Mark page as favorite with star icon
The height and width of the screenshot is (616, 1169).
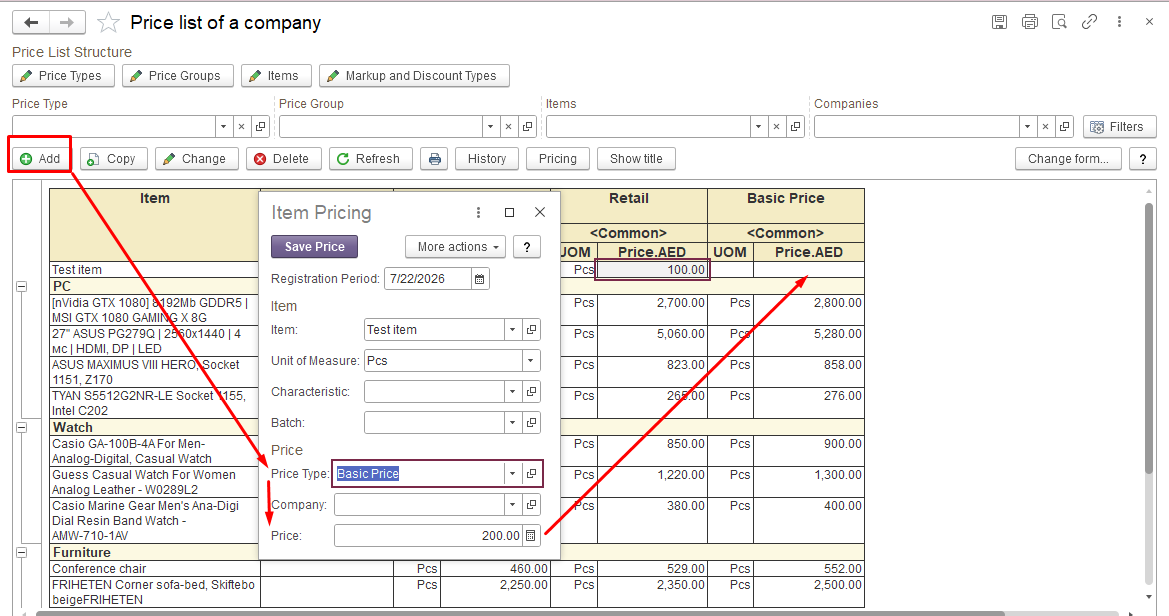tap(108, 22)
